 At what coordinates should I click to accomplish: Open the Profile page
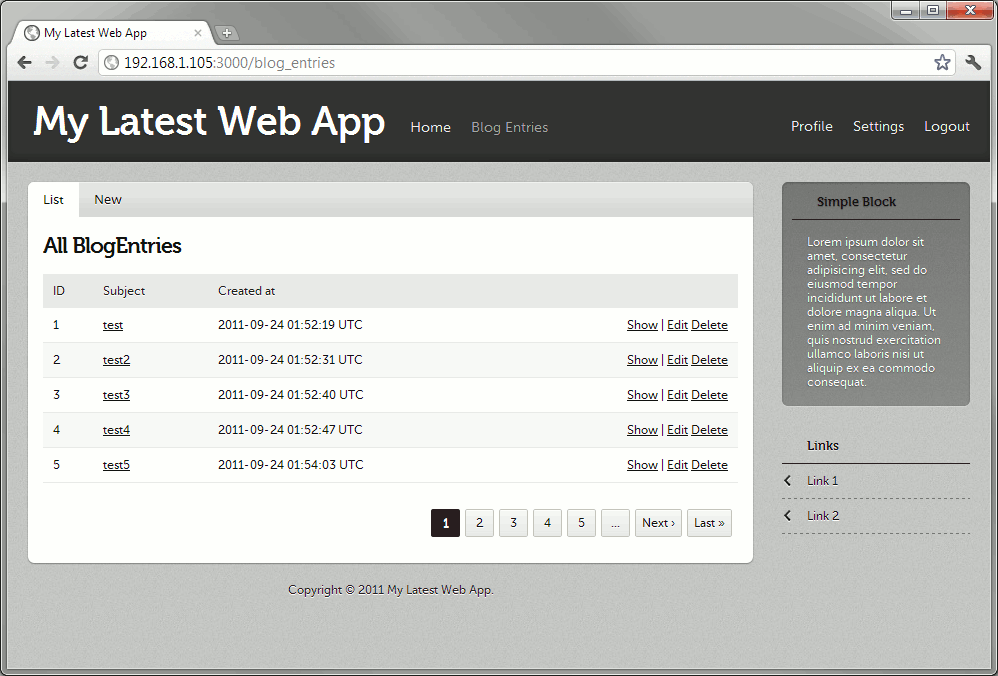tap(812, 127)
